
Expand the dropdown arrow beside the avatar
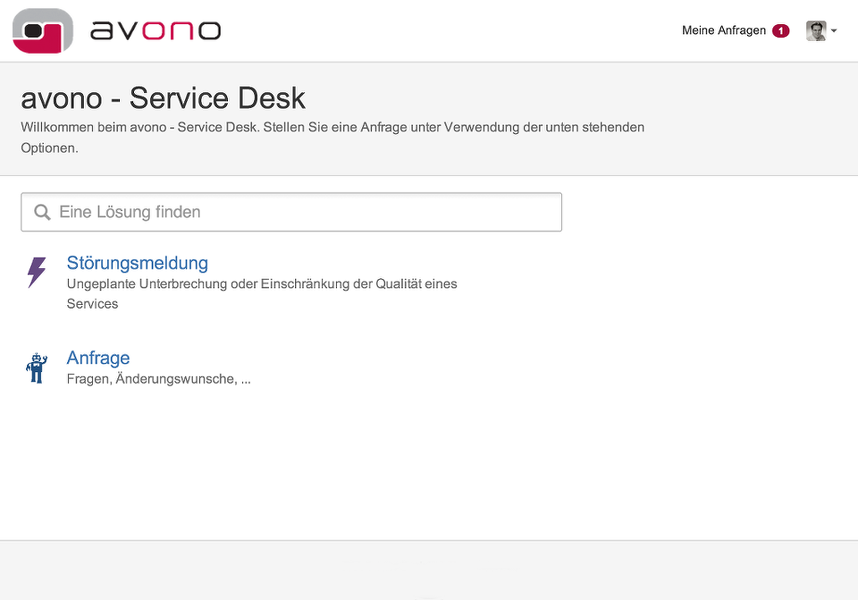pos(834,31)
